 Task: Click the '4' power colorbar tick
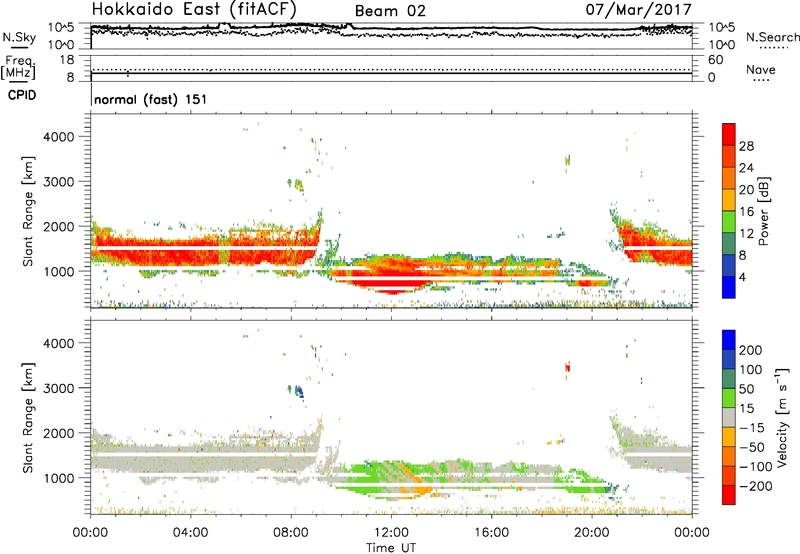click(743, 278)
